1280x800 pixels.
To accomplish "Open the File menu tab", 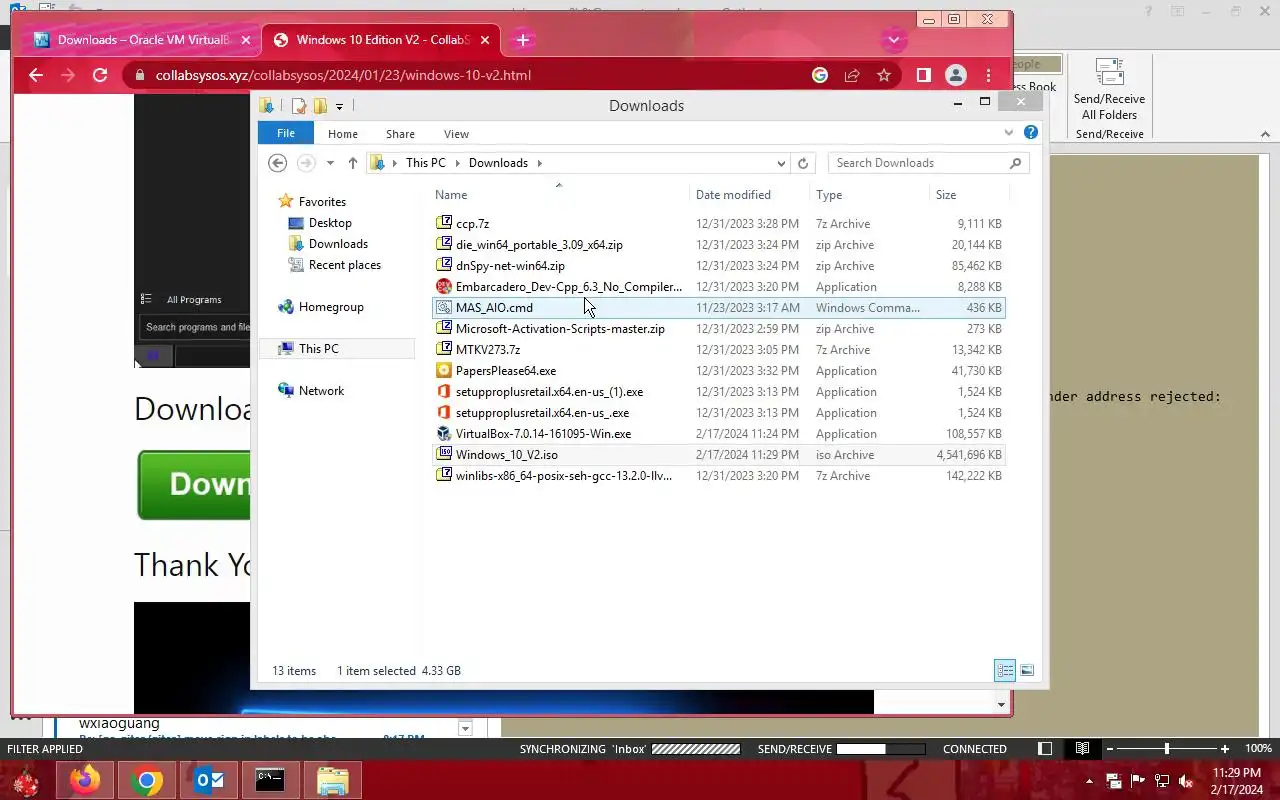I will (x=286, y=133).
